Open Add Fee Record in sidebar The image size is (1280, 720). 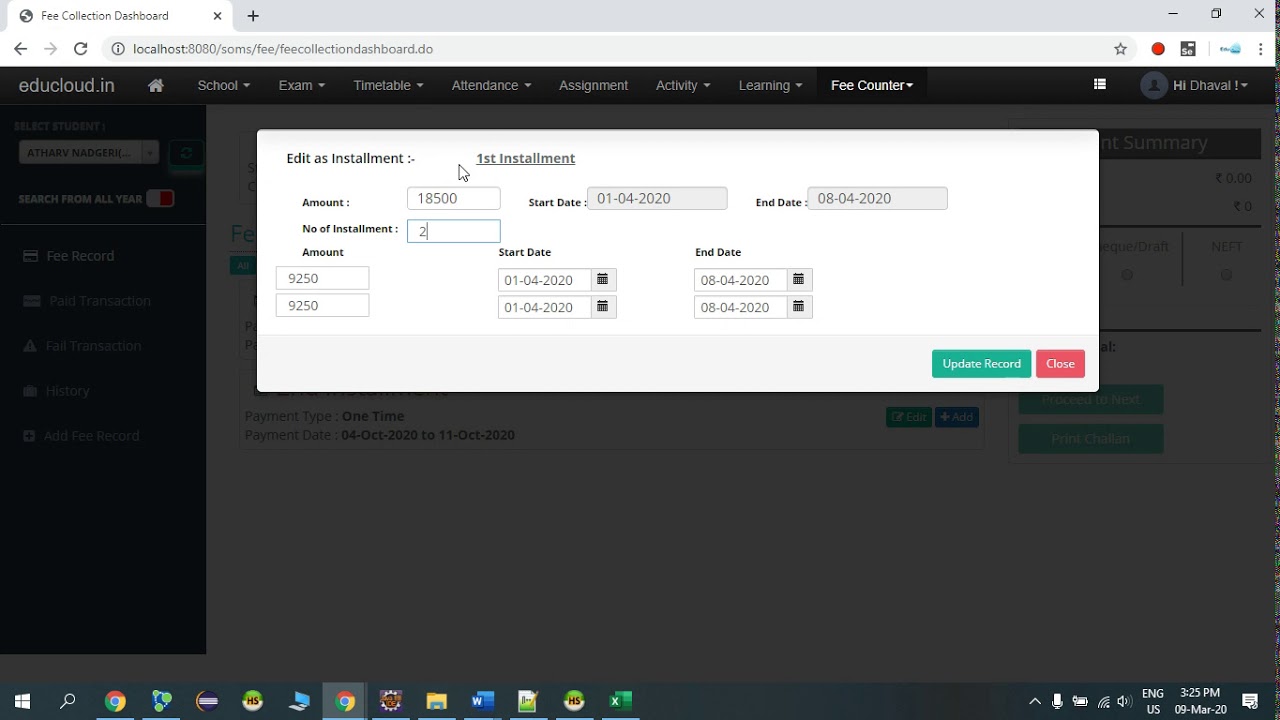coord(91,436)
